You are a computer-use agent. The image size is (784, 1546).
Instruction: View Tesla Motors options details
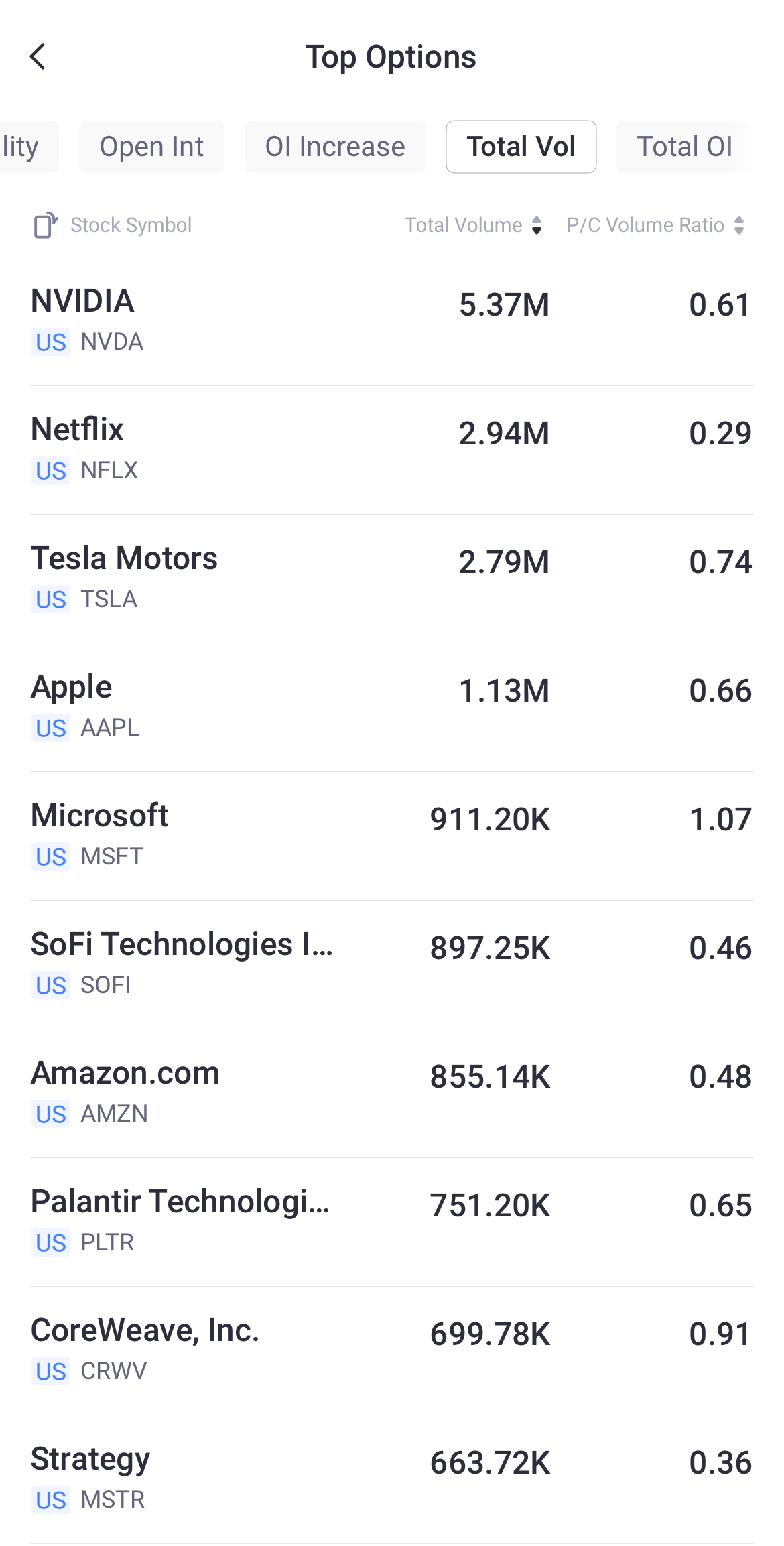point(392,578)
